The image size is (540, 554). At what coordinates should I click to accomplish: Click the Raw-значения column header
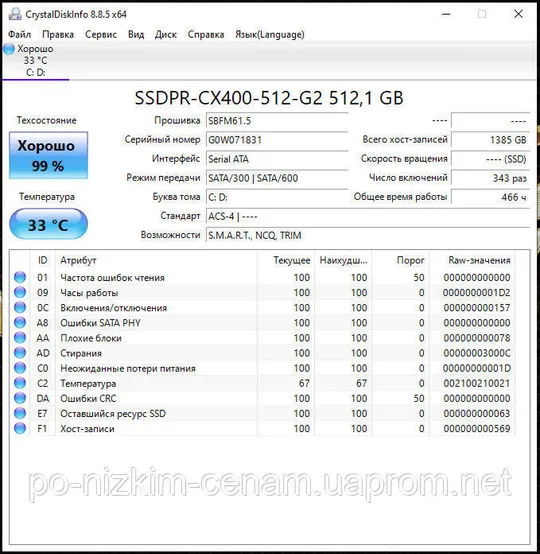tap(472, 260)
